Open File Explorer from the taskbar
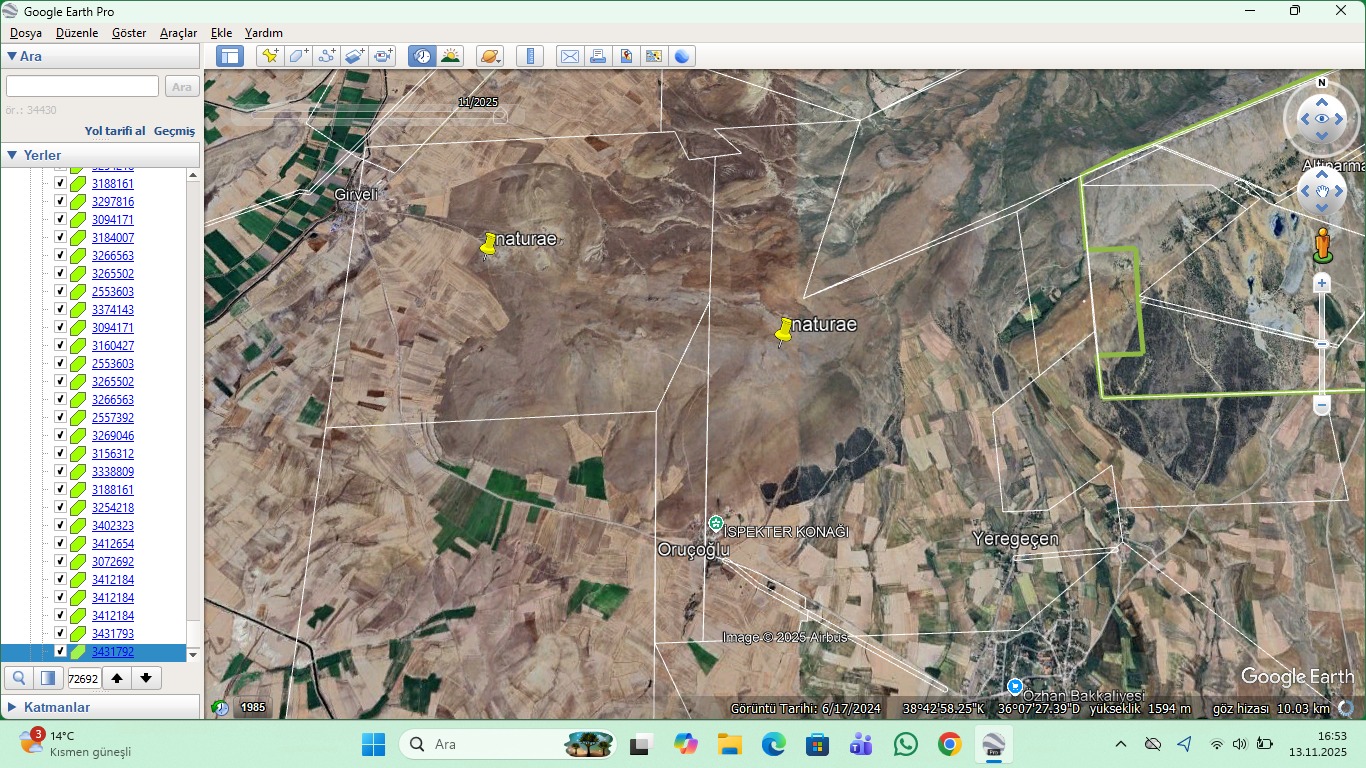This screenshot has height=768, width=1366. pos(729,744)
